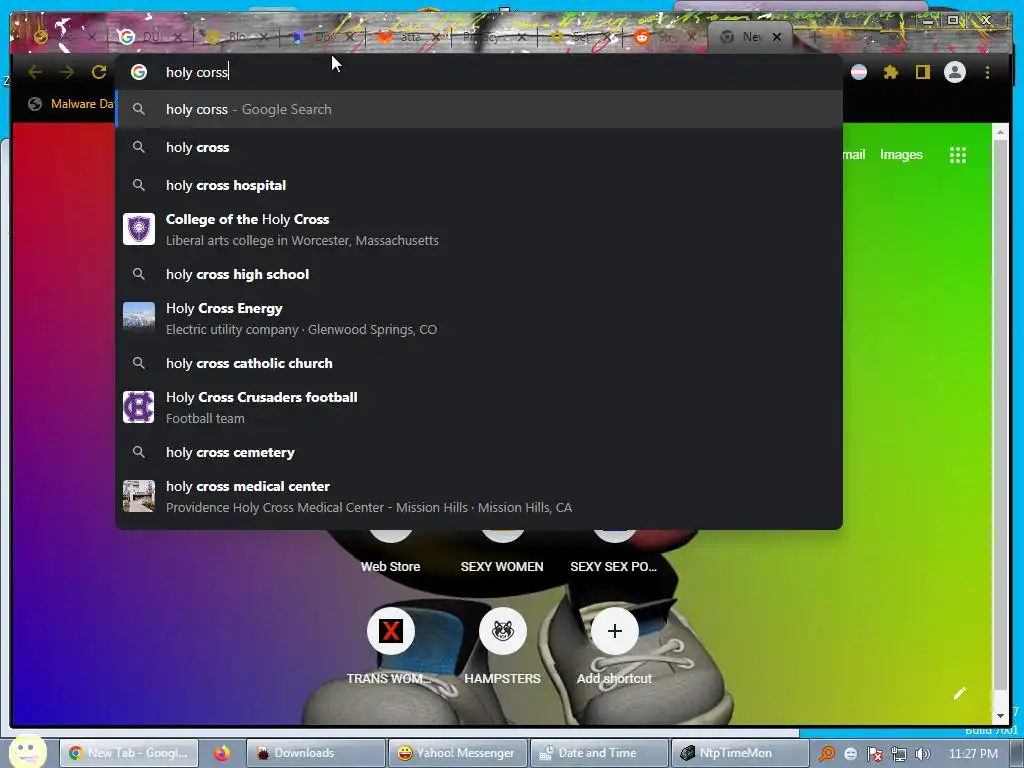Screen dimensions: 1024x768
Task: Click the page scrollbar up arrow
Action: [x=1000, y=133]
